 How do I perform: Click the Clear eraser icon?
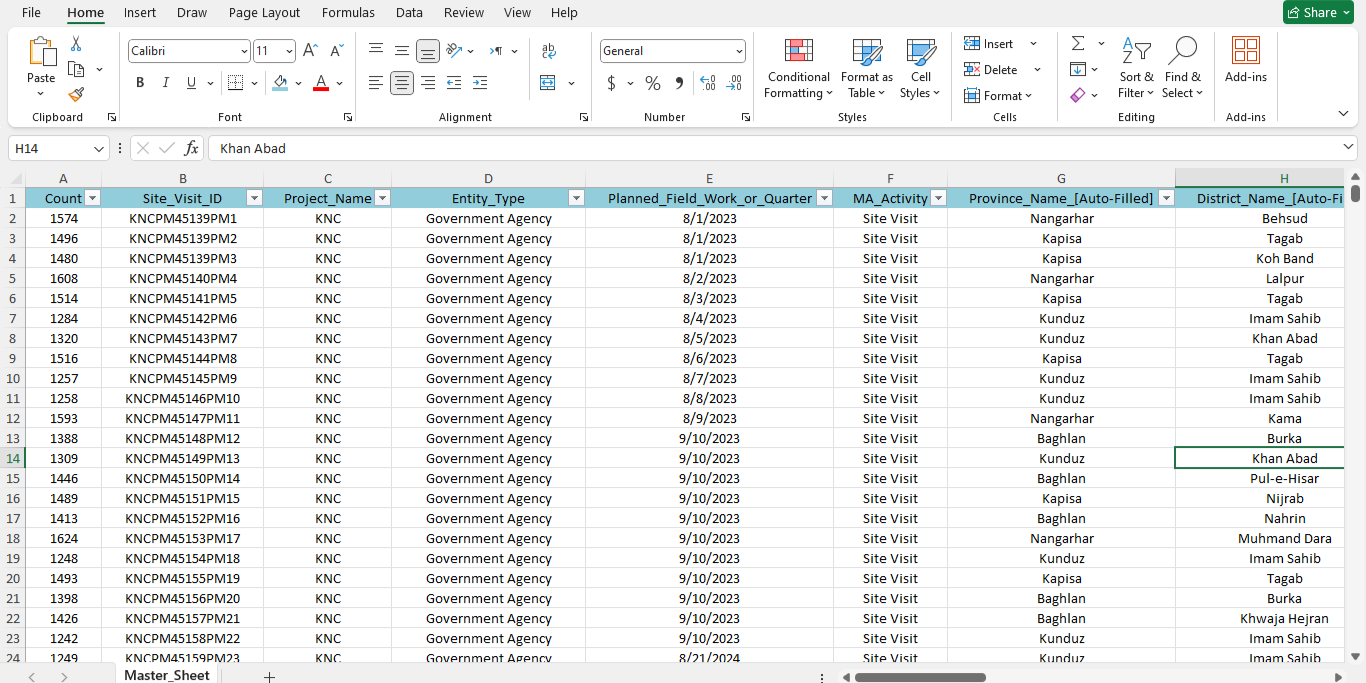[x=1078, y=95]
